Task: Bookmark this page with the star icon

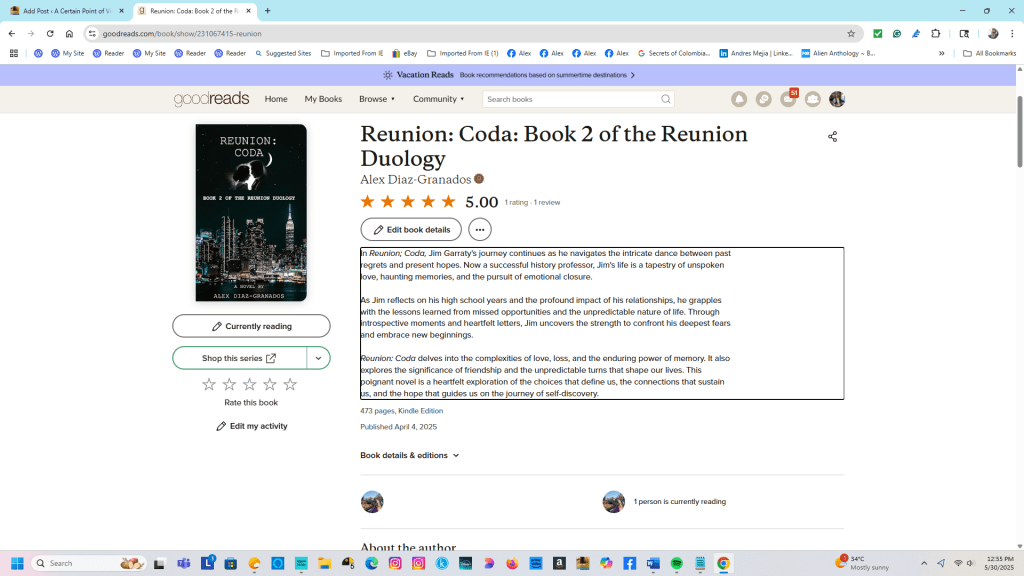Action: coord(851,33)
